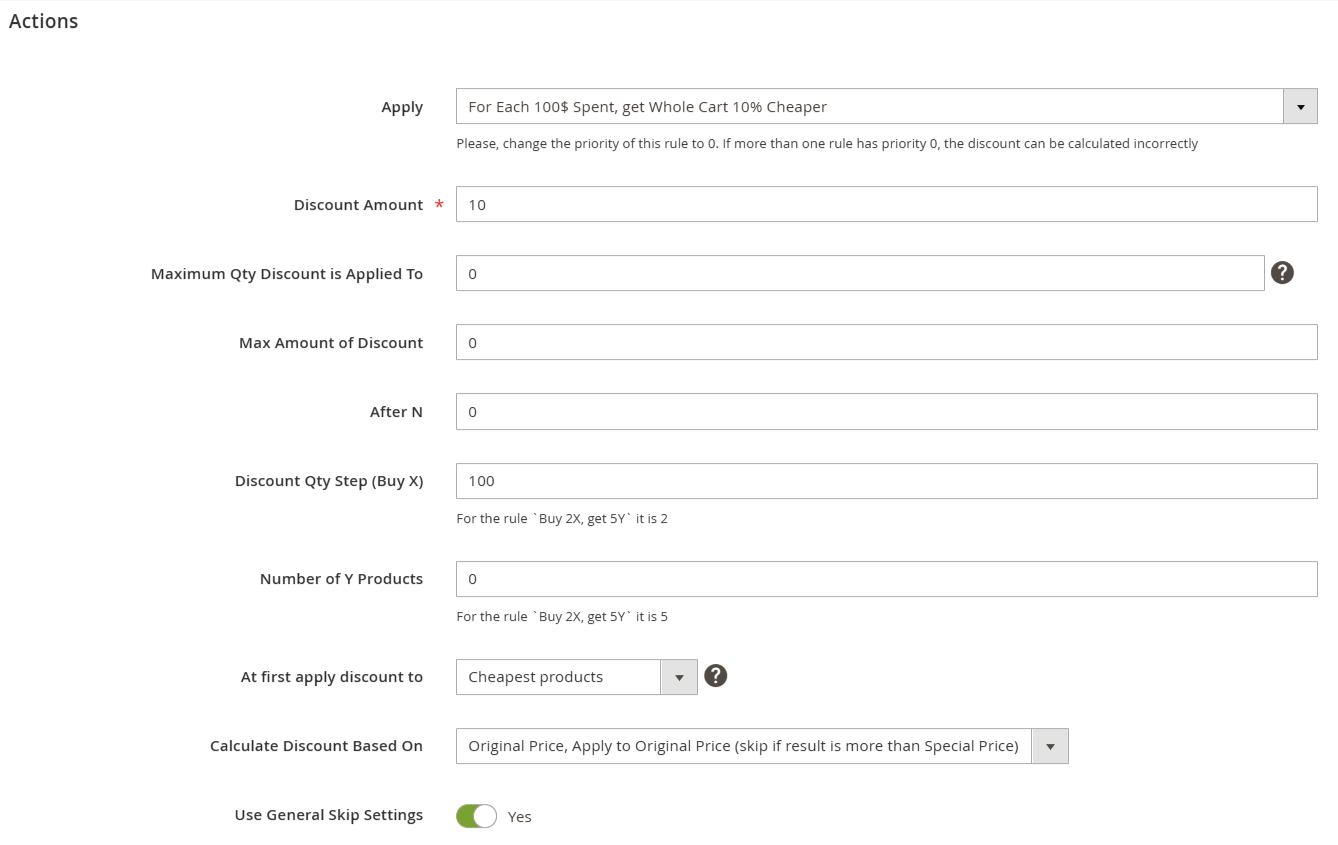Focus the Maximum Qty Discount is Applied To field
1338x845 pixels.
(x=860, y=273)
